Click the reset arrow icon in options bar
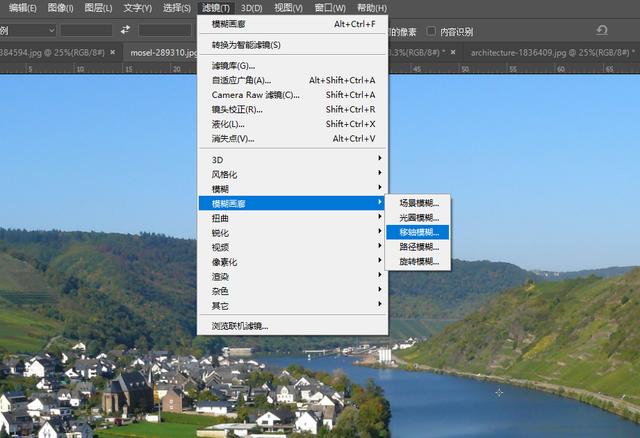The height and width of the screenshot is (438, 640). 601,30
